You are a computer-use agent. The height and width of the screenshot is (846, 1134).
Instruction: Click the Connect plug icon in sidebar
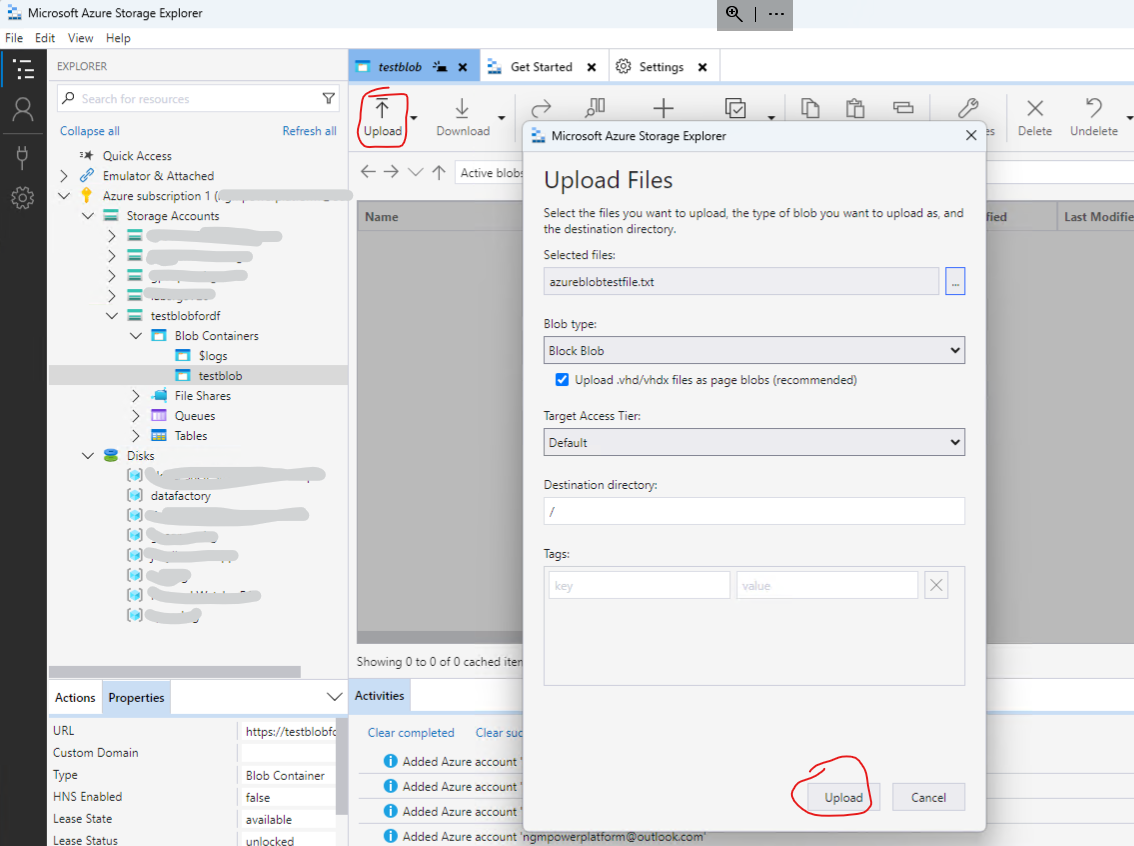[22, 157]
